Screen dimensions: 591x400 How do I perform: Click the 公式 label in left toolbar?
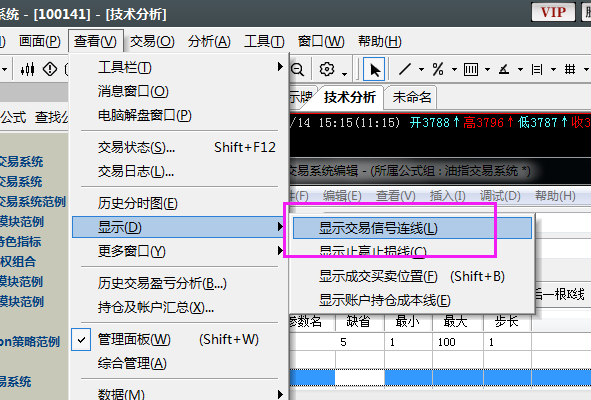point(14,117)
